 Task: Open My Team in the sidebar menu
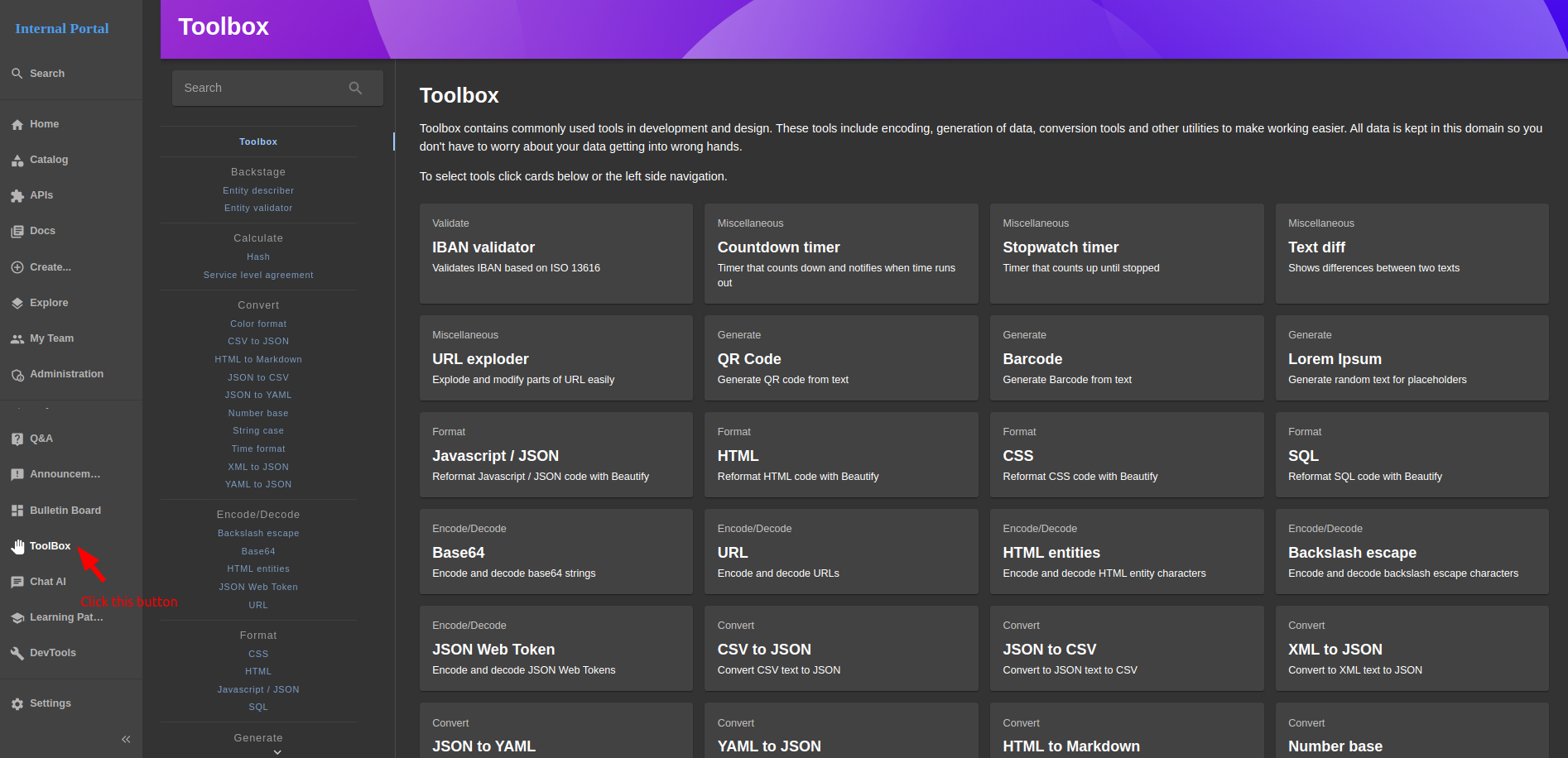[51, 338]
